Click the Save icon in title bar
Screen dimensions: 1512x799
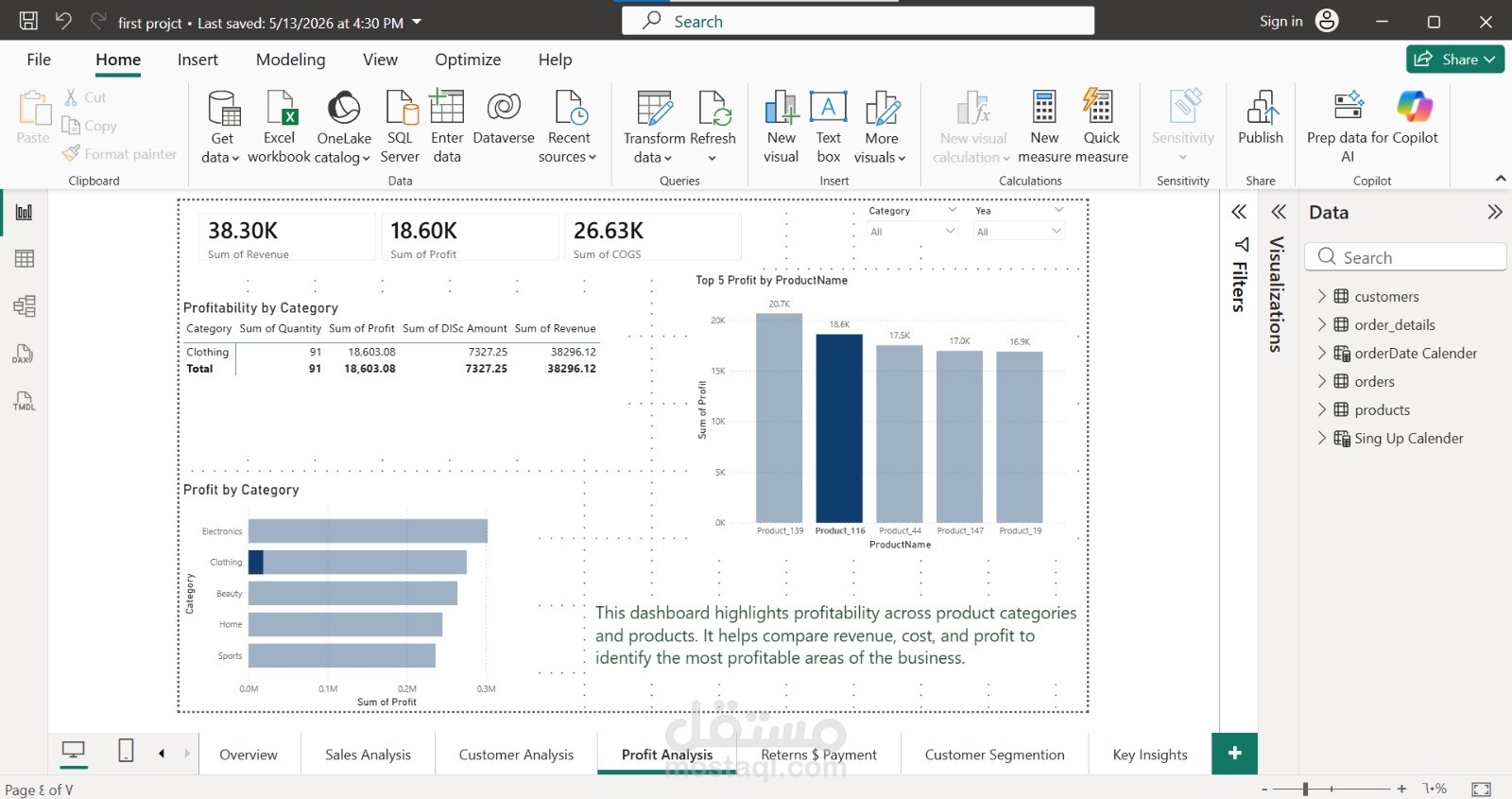28,21
